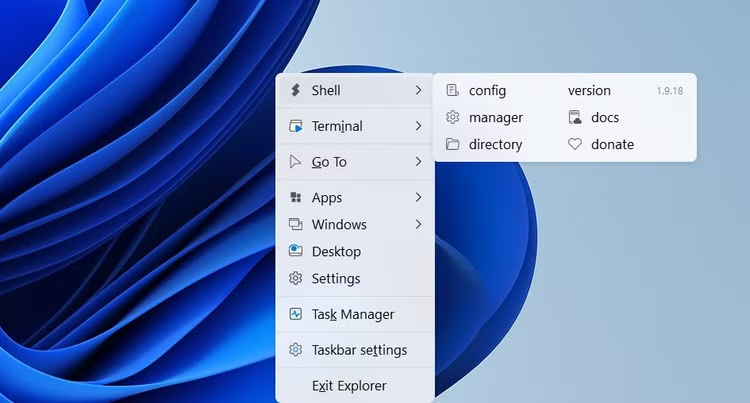
Task: Click the config file icon in Shell submenu
Action: [452, 91]
